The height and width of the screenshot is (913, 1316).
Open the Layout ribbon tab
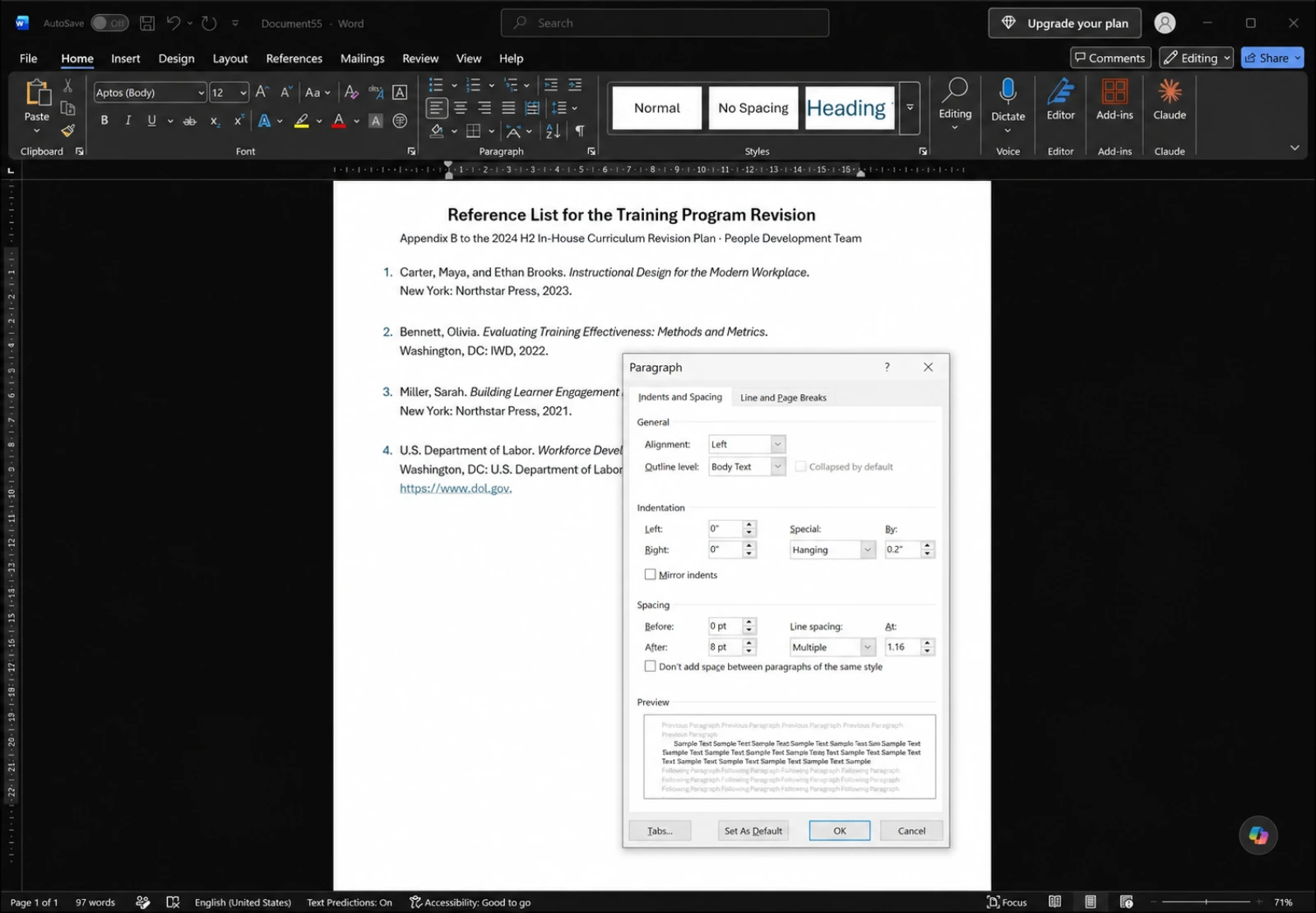[229, 58]
